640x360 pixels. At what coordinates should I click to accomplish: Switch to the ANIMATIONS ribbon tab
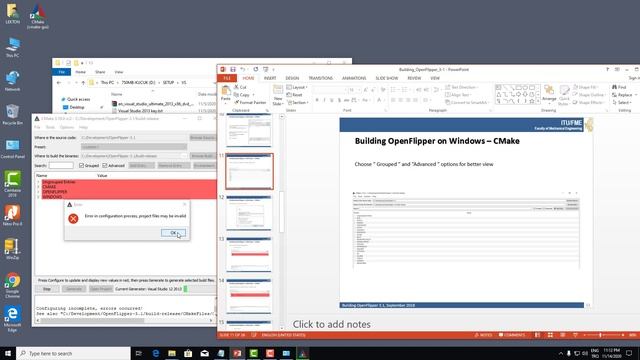[354, 78]
